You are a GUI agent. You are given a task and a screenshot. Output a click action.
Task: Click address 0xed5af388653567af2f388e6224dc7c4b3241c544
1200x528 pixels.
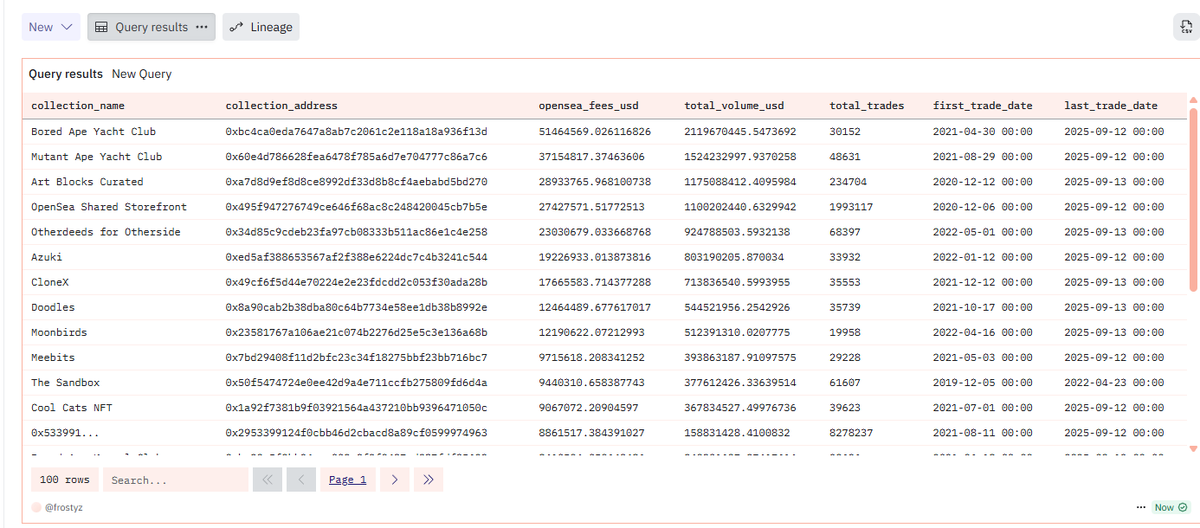coord(356,257)
